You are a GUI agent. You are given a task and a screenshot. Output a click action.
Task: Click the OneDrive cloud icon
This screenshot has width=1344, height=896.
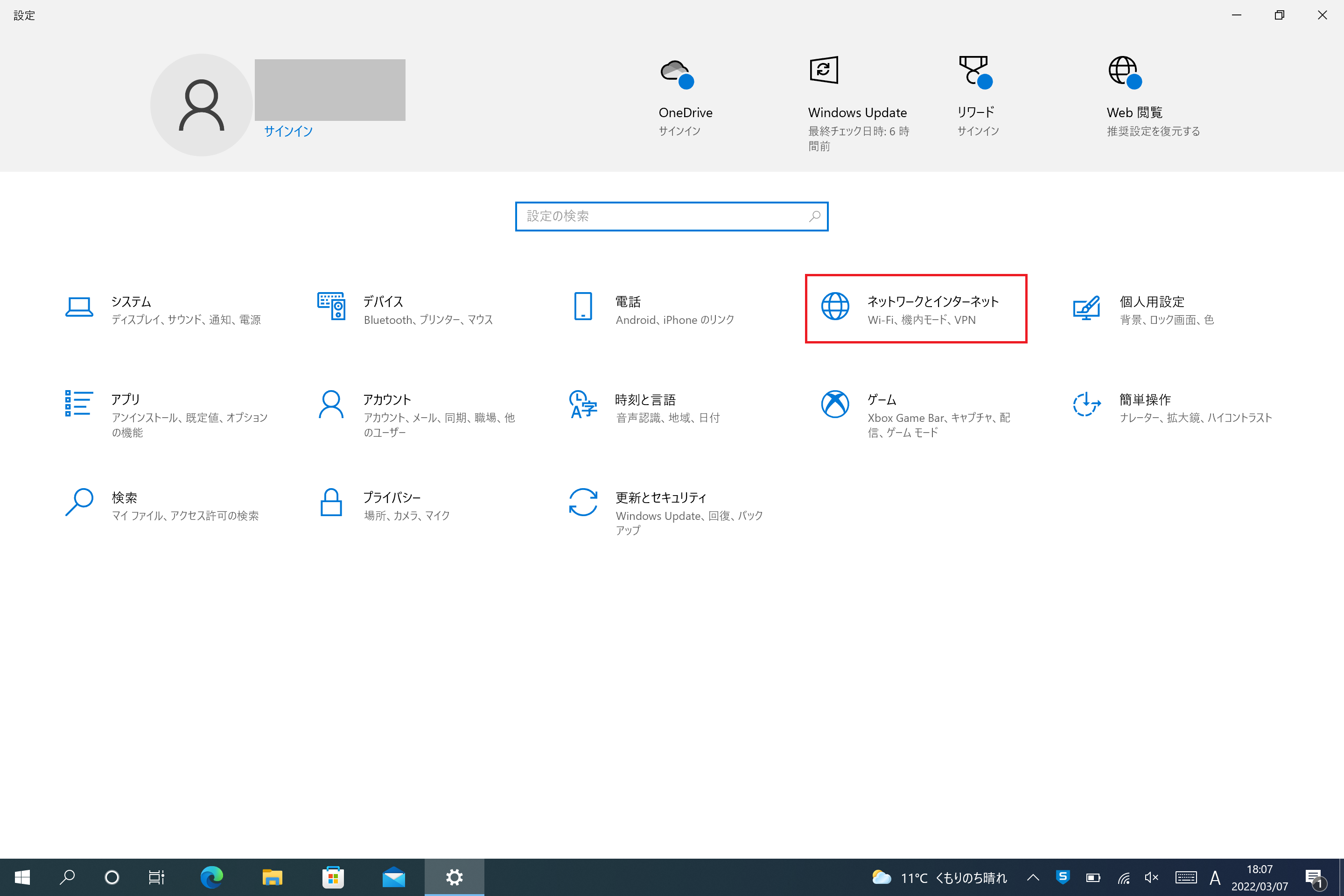(x=677, y=73)
